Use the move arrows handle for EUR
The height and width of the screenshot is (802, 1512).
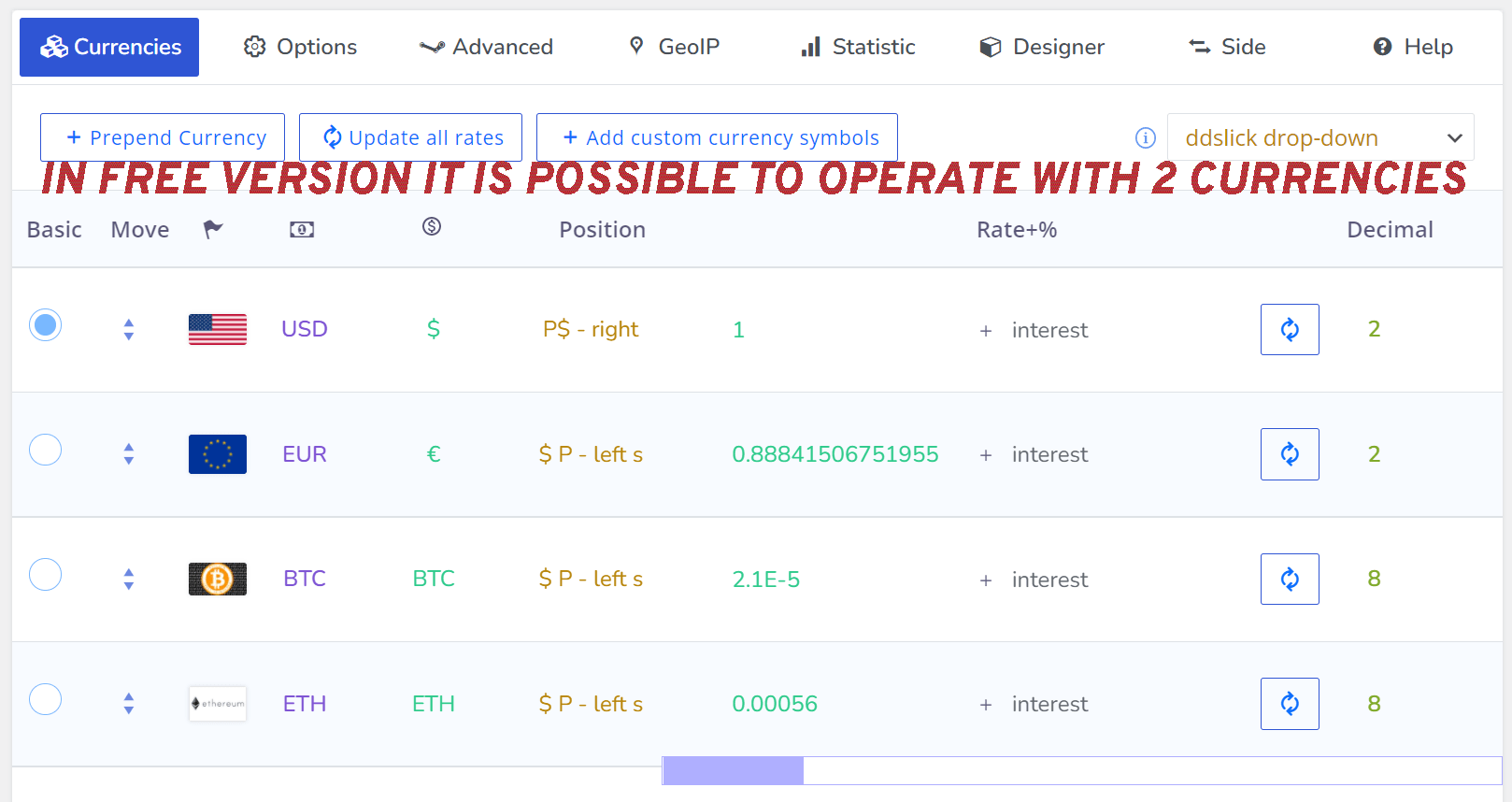pyautogui.click(x=129, y=454)
